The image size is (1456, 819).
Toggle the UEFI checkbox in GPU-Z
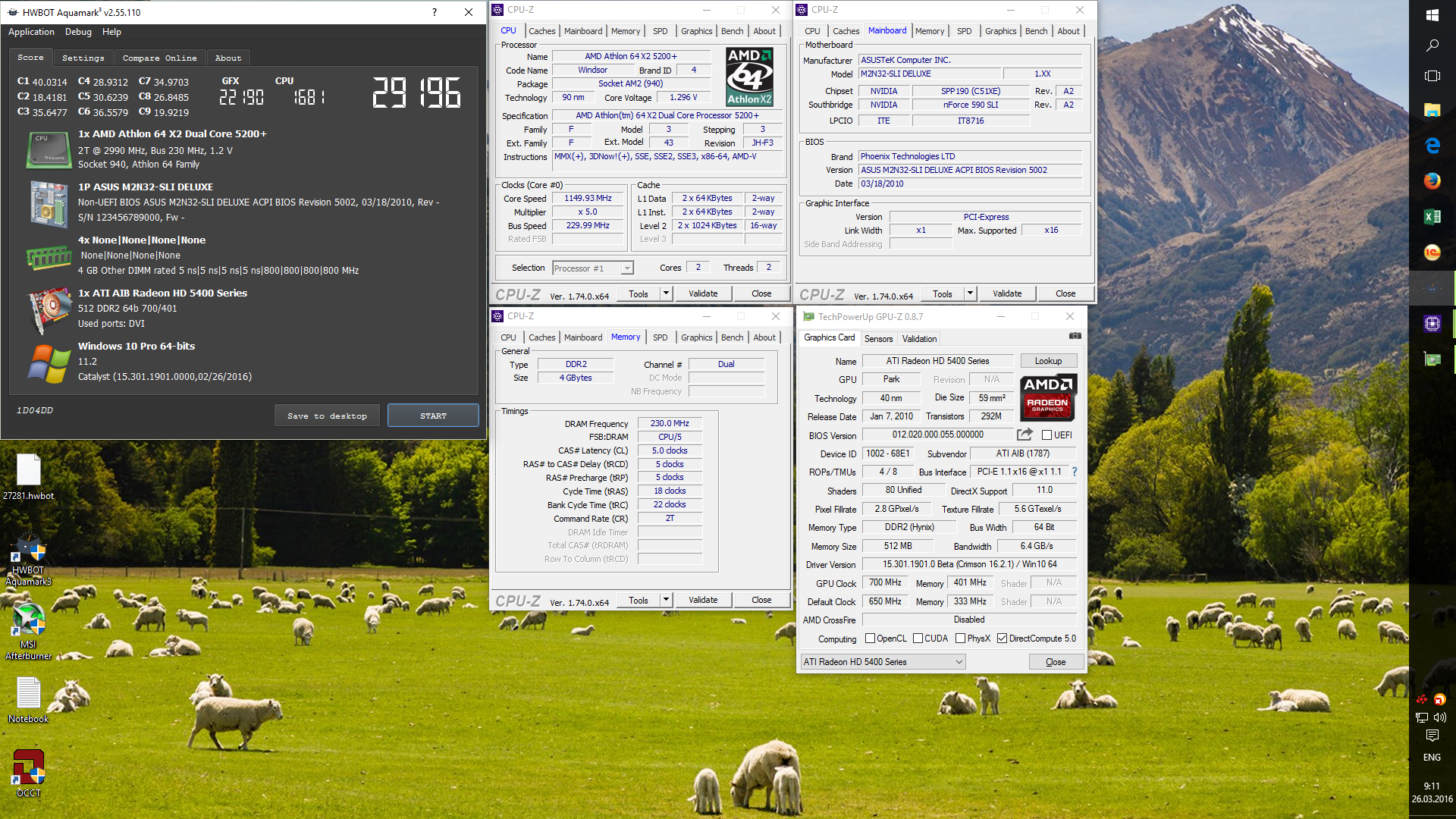[x=1046, y=435]
